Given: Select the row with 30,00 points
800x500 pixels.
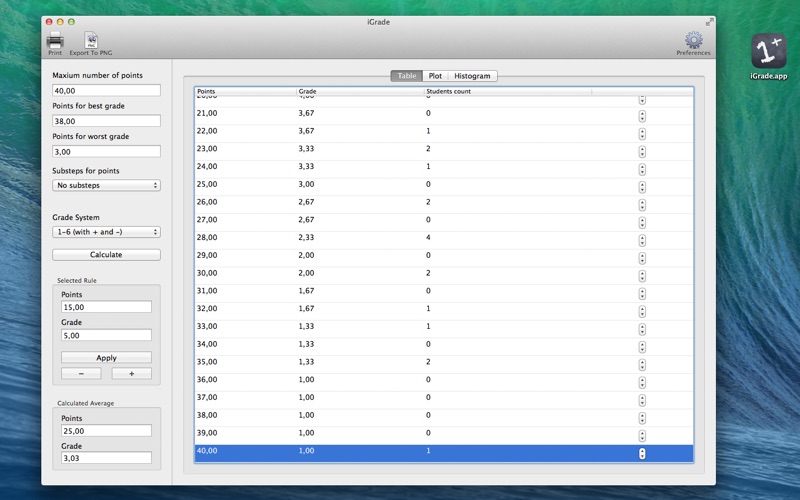Looking at the screenshot, I should click(400, 273).
